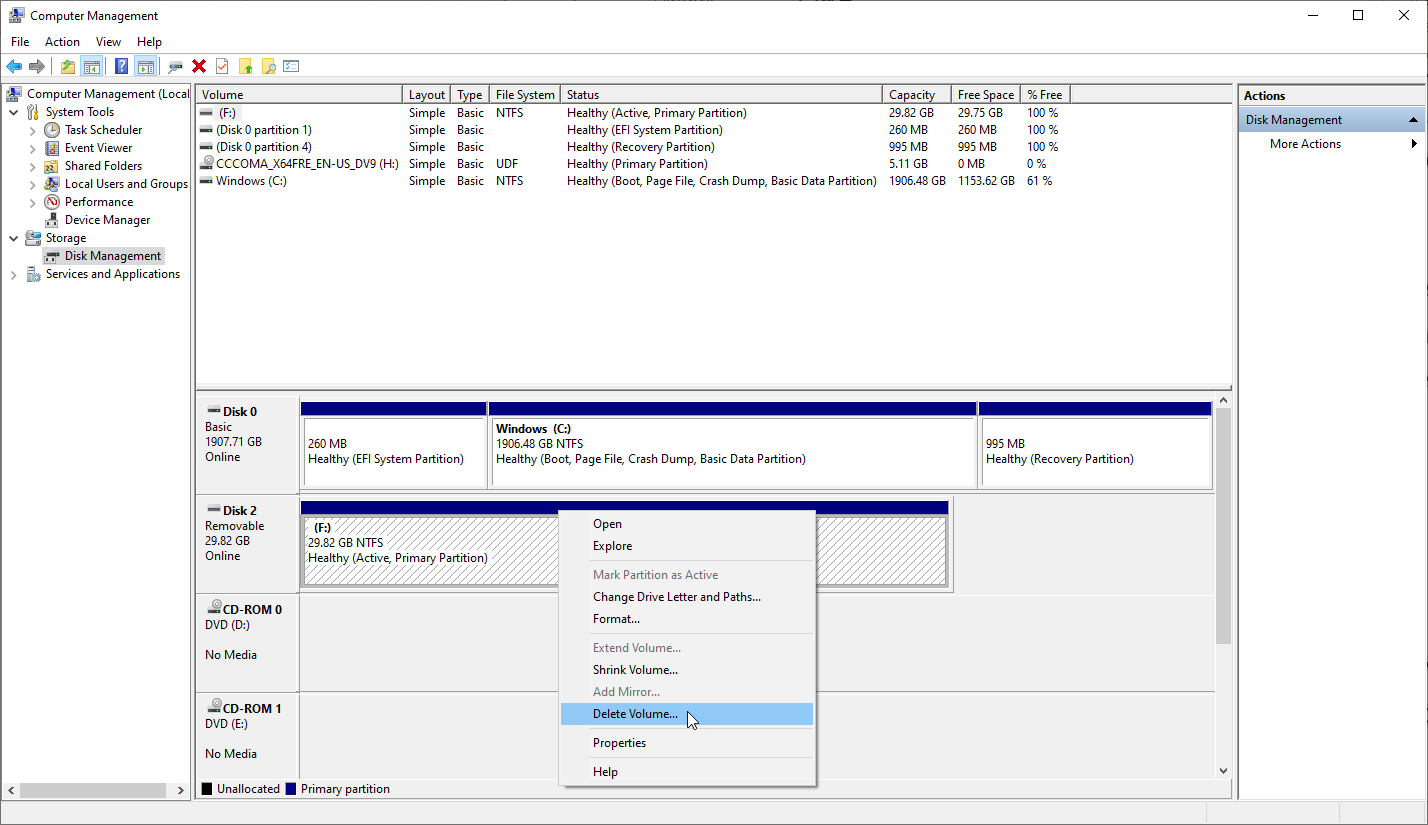The width and height of the screenshot is (1428, 825).
Task: Open the Action menu
Action: (x=62, y=42)
